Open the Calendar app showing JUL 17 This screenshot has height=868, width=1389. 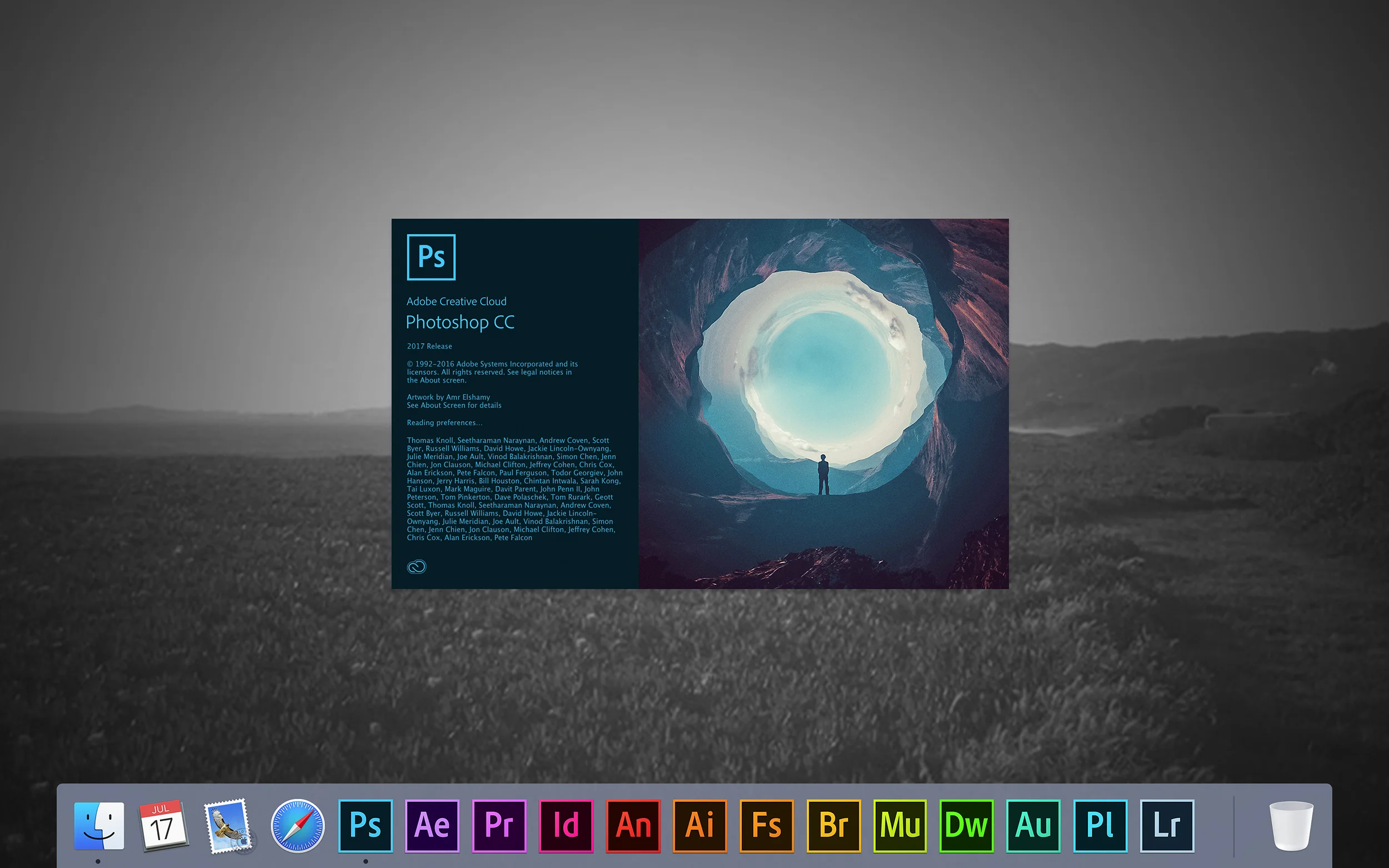point(163,826)
